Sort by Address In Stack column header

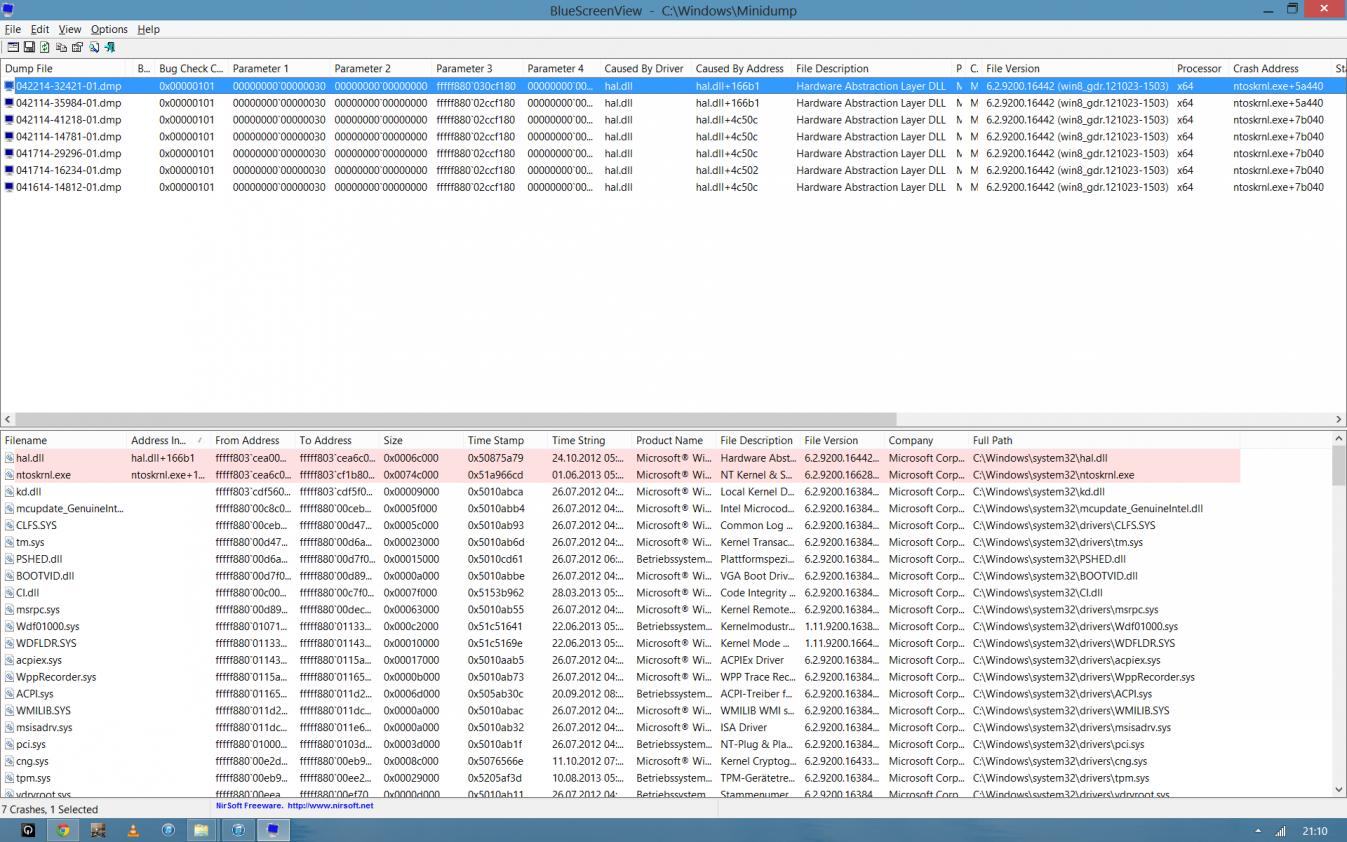tap(168, 440)
